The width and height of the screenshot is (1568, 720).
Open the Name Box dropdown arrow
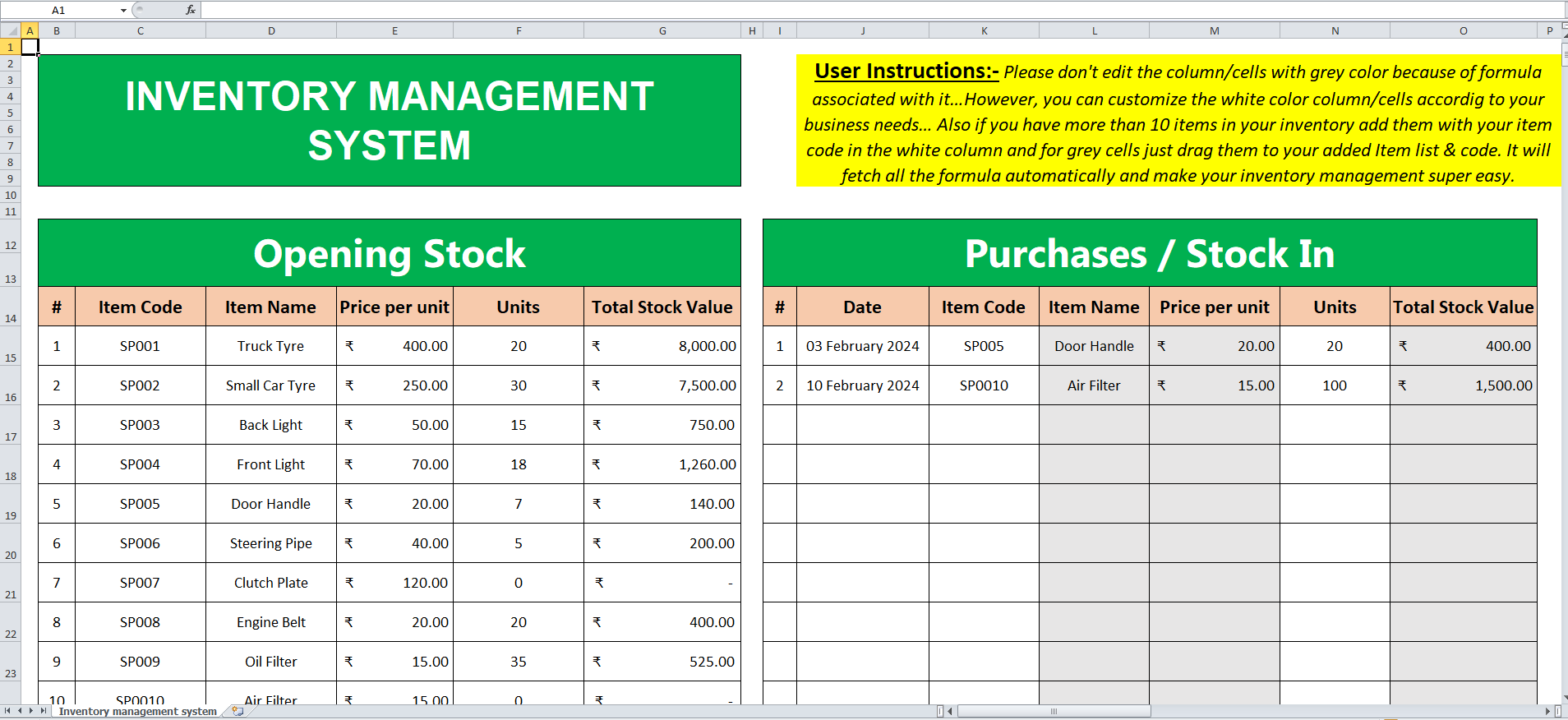tap(123, 10)
